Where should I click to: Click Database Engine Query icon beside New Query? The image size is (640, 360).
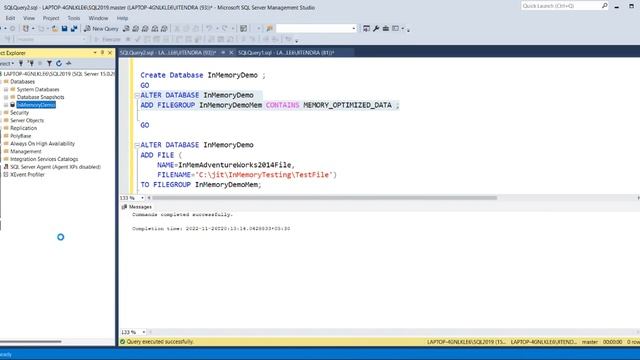[127, 29]
